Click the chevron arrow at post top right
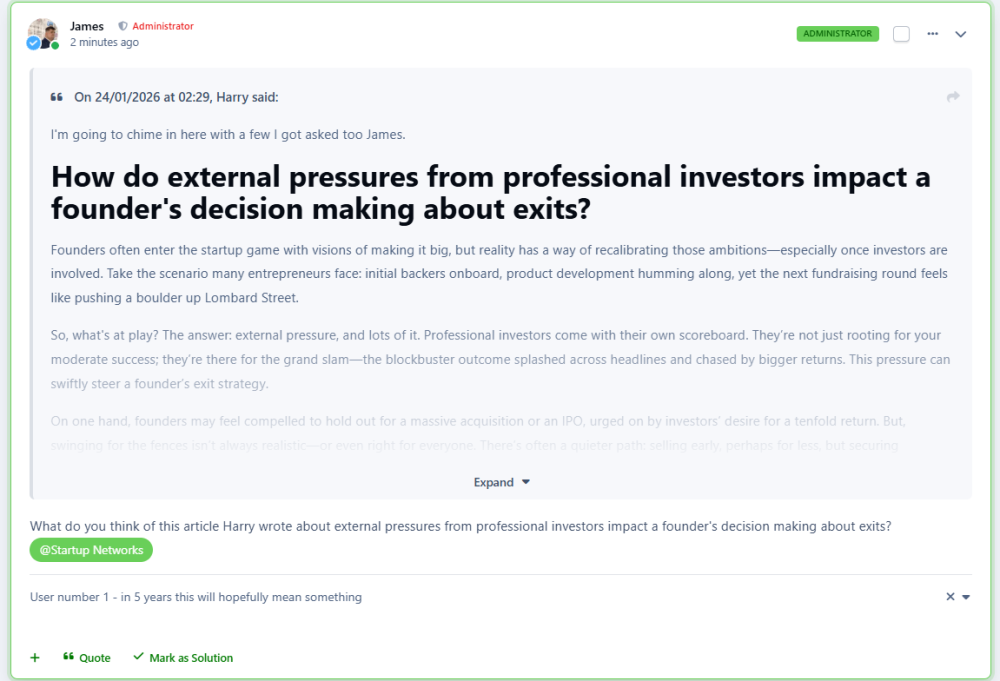 click(x=961, y=34)
